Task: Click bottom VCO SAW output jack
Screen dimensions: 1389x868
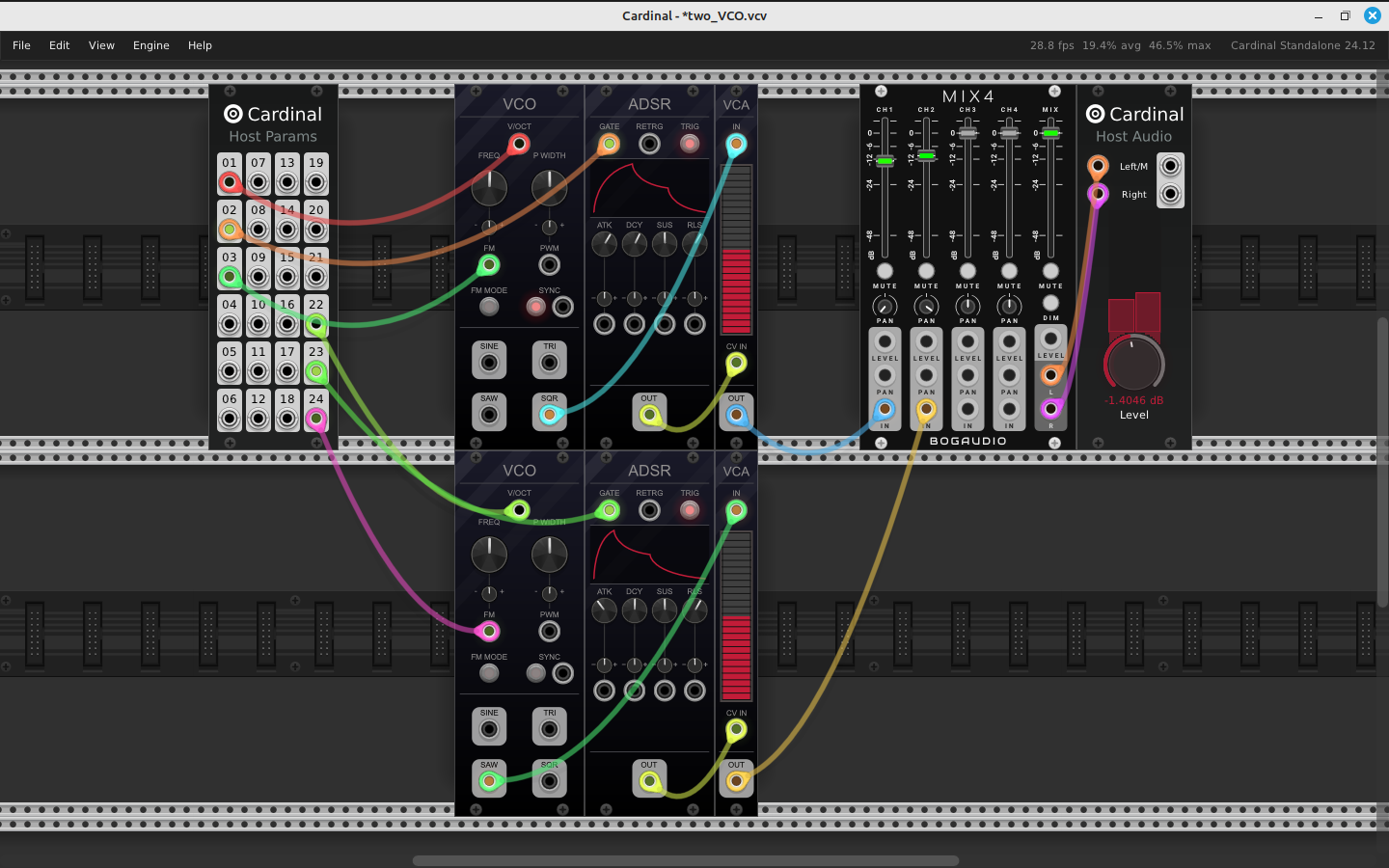Action: [489, 781]
